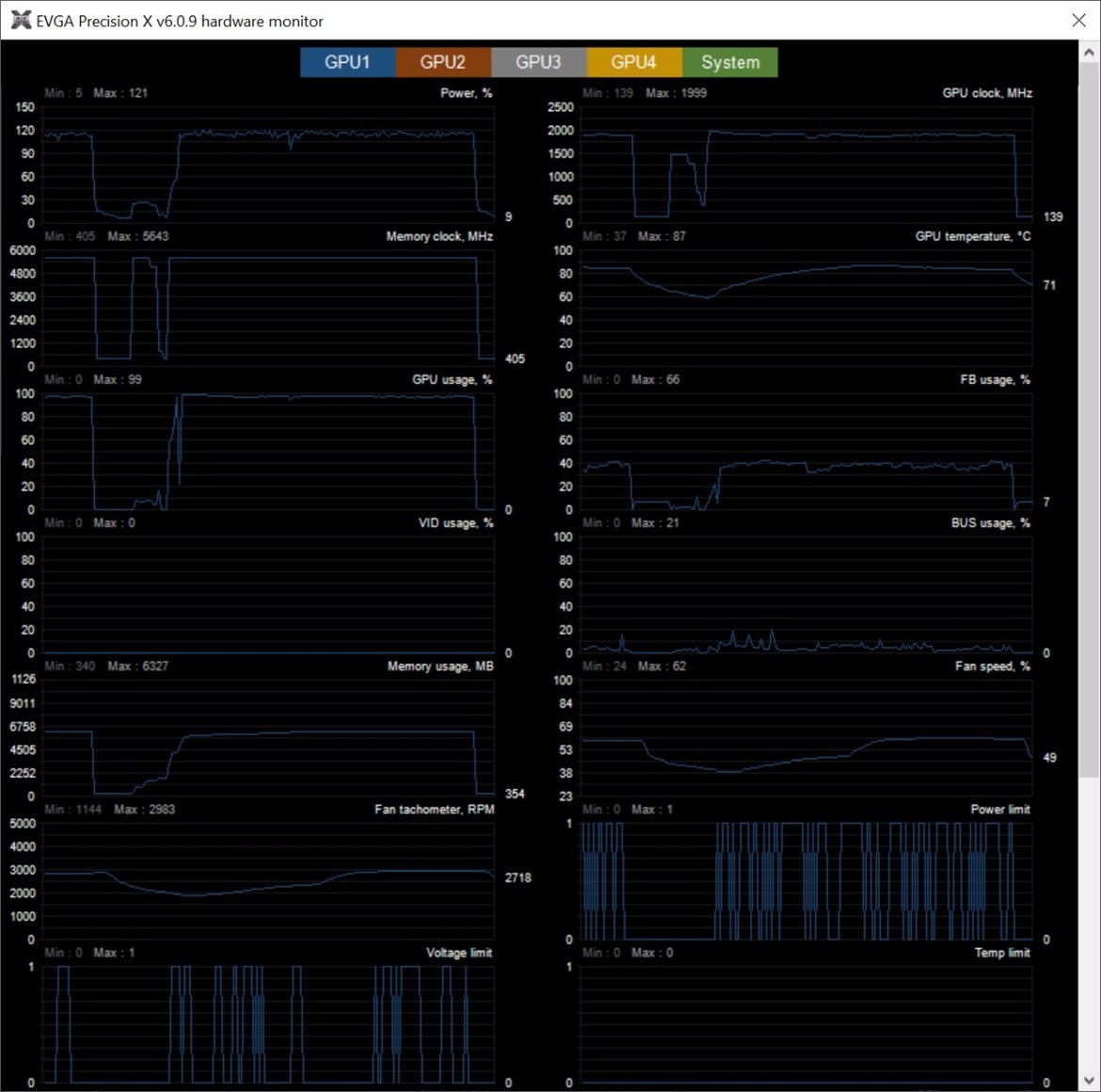Image resolution: width=1101 pixels, height=1092 pixels.
Task: Click the scrollbar up arrow
Action: point(1089,53)
